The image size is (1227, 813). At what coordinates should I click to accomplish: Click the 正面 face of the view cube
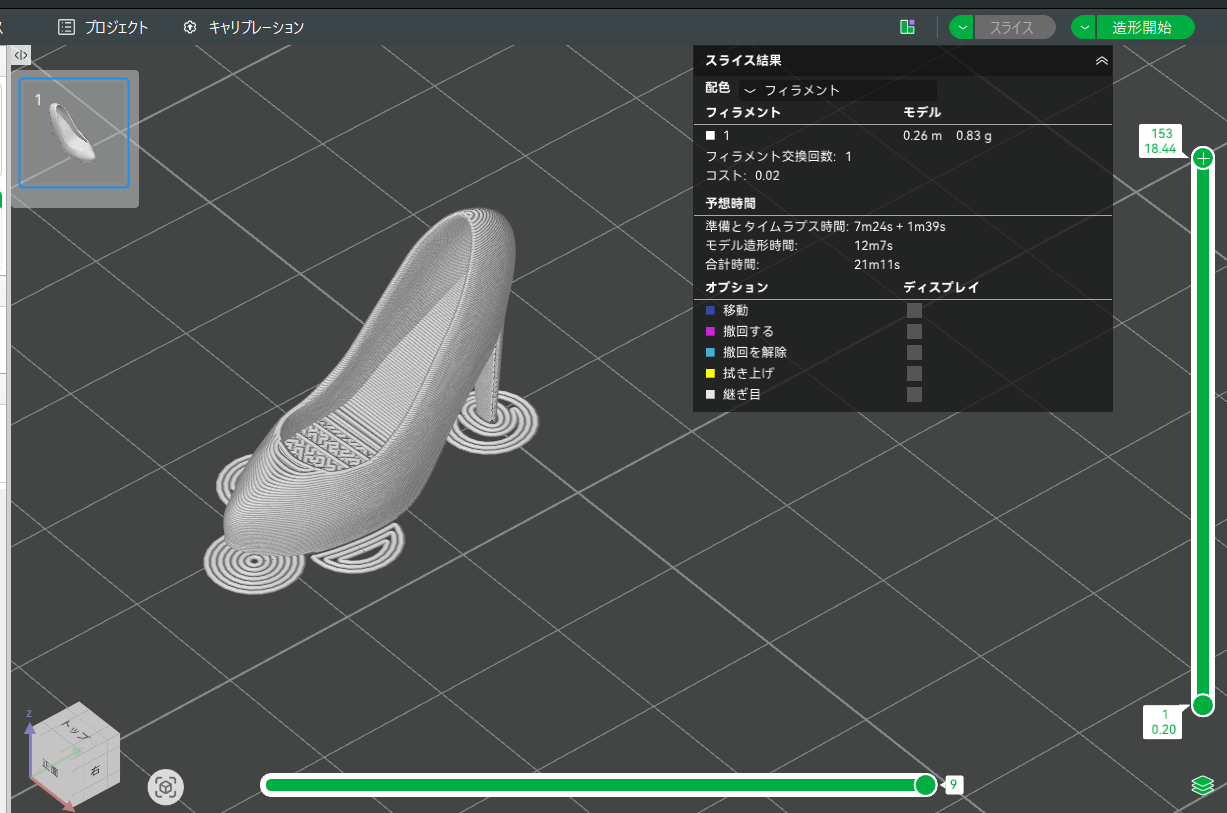51,768
